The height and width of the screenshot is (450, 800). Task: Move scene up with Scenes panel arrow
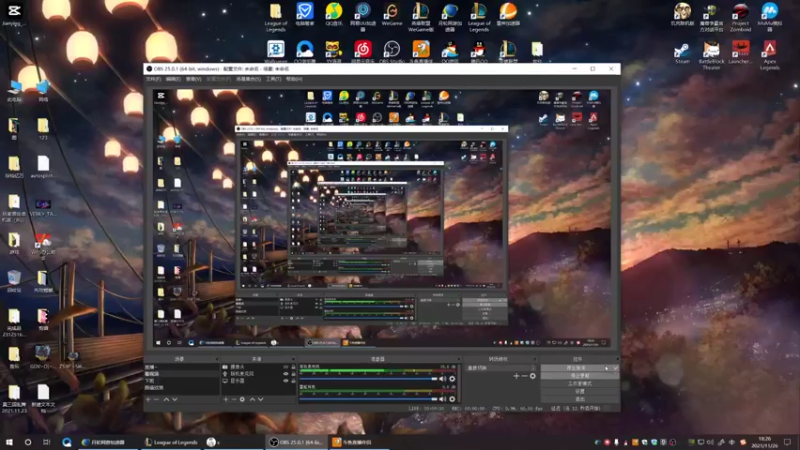point(166,399)
